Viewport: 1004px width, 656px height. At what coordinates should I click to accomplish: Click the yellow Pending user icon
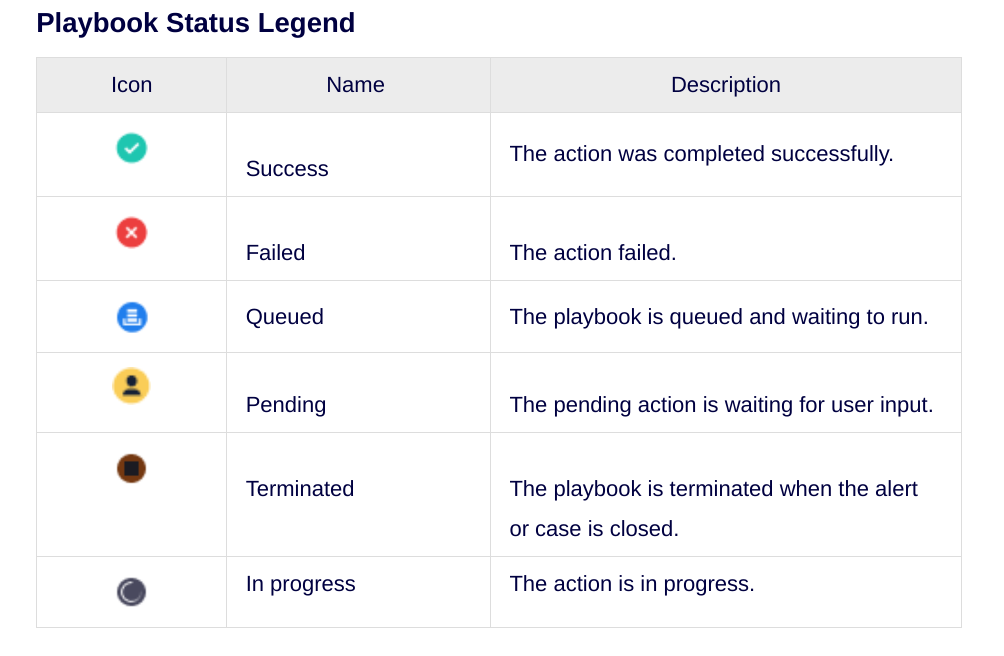click(x=131, y=386)
